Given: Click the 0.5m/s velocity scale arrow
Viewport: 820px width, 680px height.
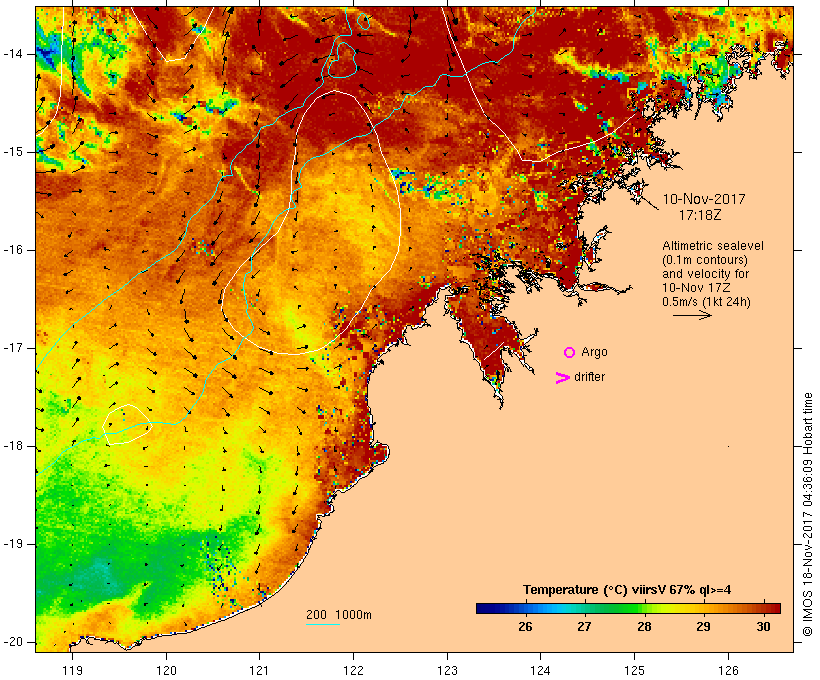Looking at the screenshot, I should 692,315.
